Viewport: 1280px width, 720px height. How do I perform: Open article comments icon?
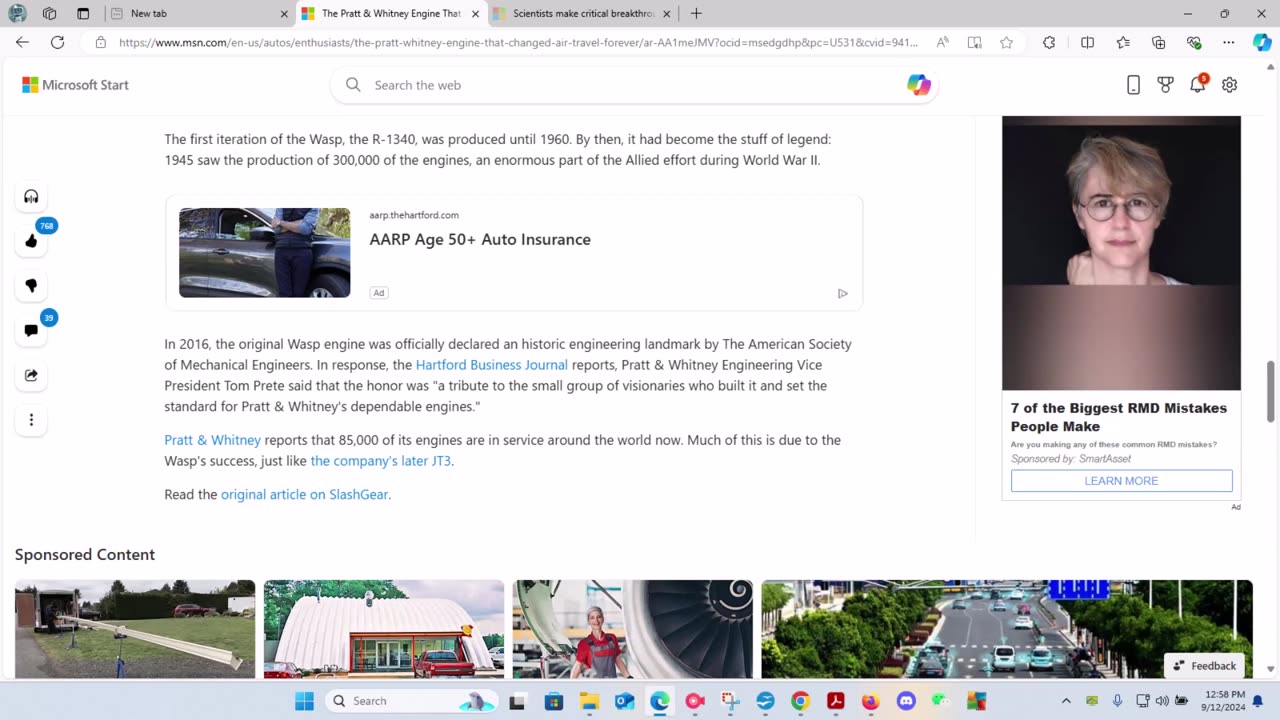31,330
